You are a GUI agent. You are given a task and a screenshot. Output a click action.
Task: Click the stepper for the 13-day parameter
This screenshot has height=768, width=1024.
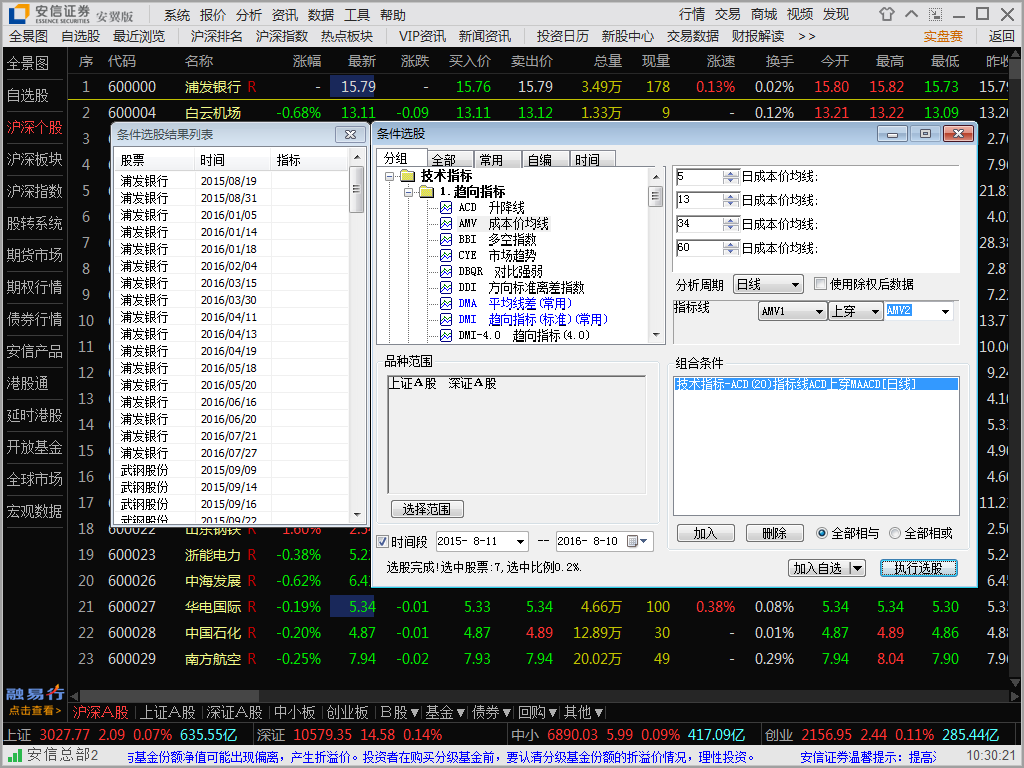click(x=731, y=200)
